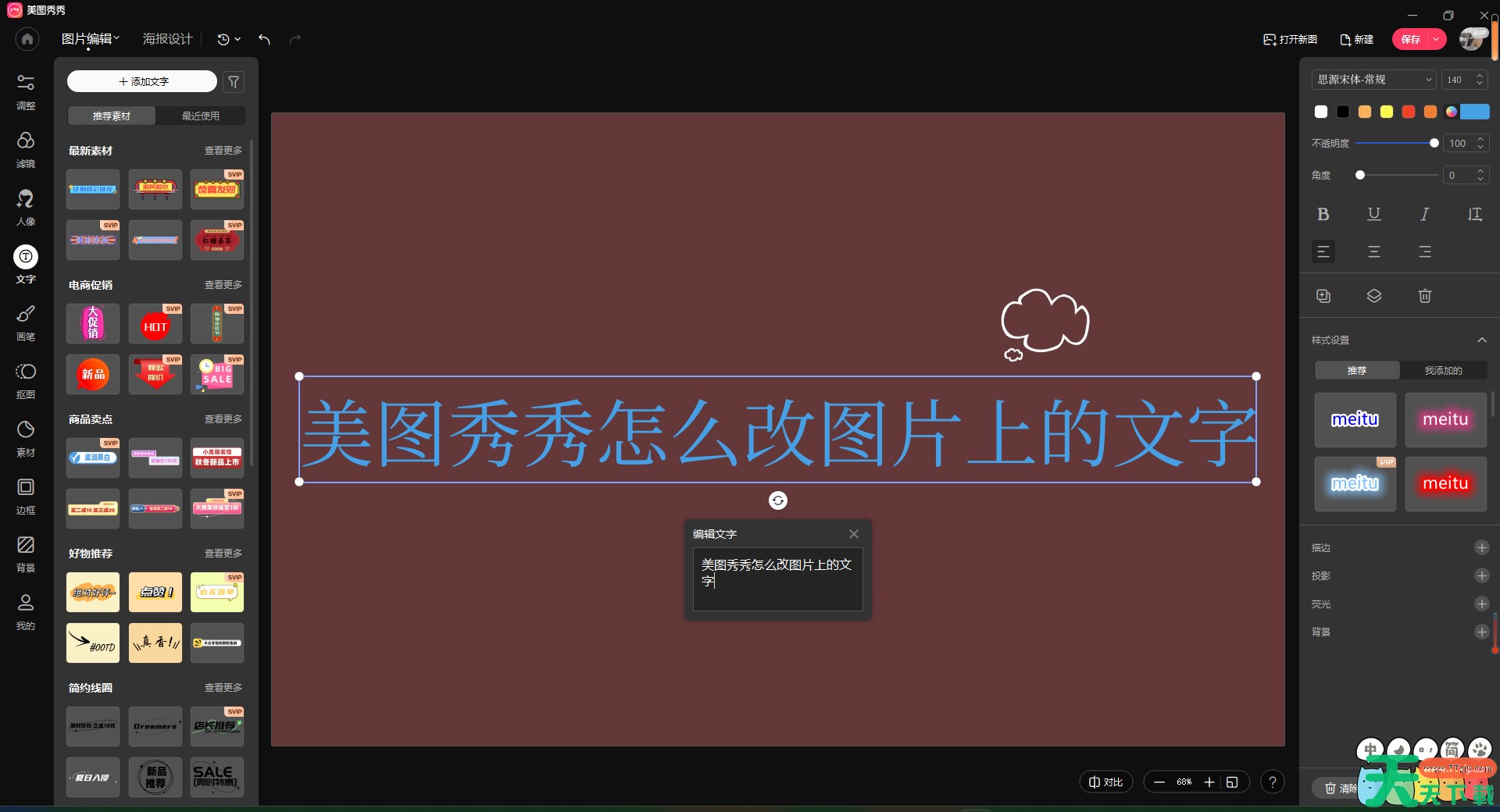Open the save options dropdown arrow
The height and width of the screenshot is (812, 1500).
pyautogui.click(x=1437, y=39)
